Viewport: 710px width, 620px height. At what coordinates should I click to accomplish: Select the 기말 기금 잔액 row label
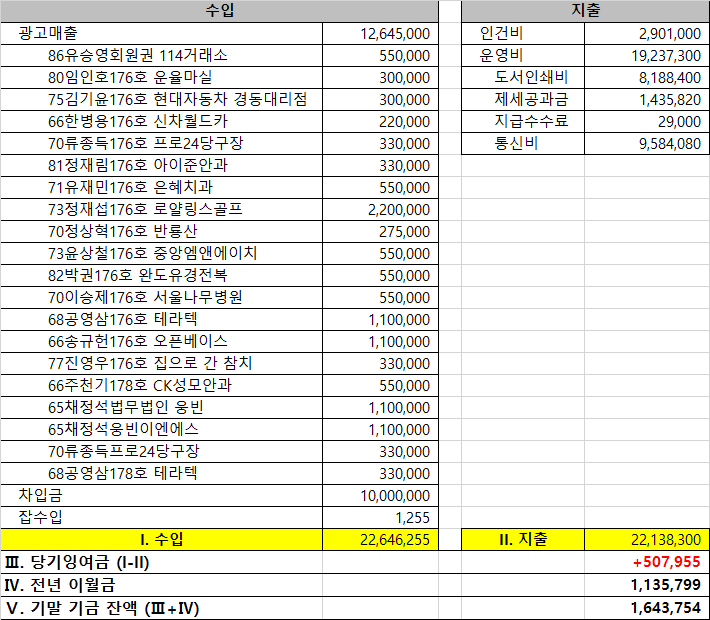pyautogui.click(x=102, y=608)
